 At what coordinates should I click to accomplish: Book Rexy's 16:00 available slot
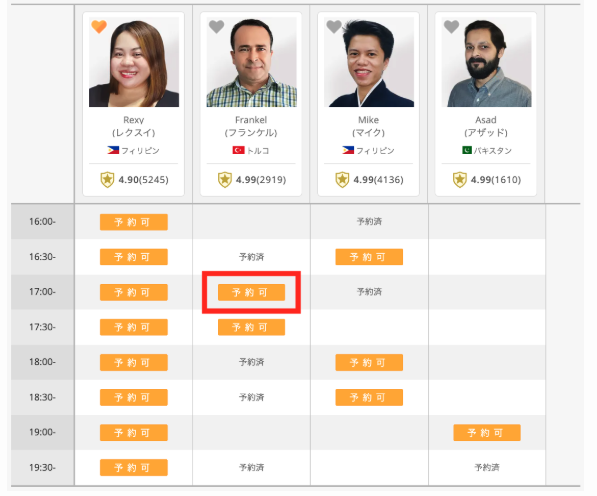coord(134,222)
